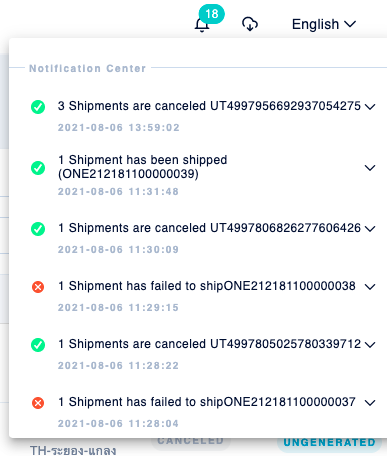Click the cloud download icon

tap(250, 24)
